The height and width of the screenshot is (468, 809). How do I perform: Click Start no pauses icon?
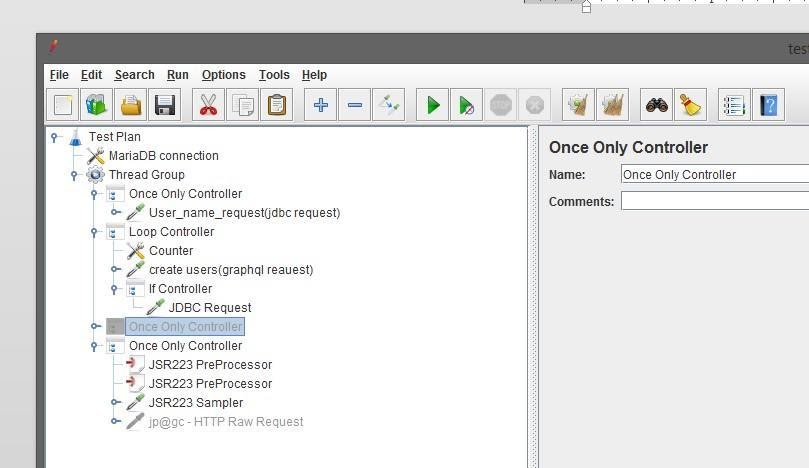pos(466,104)
